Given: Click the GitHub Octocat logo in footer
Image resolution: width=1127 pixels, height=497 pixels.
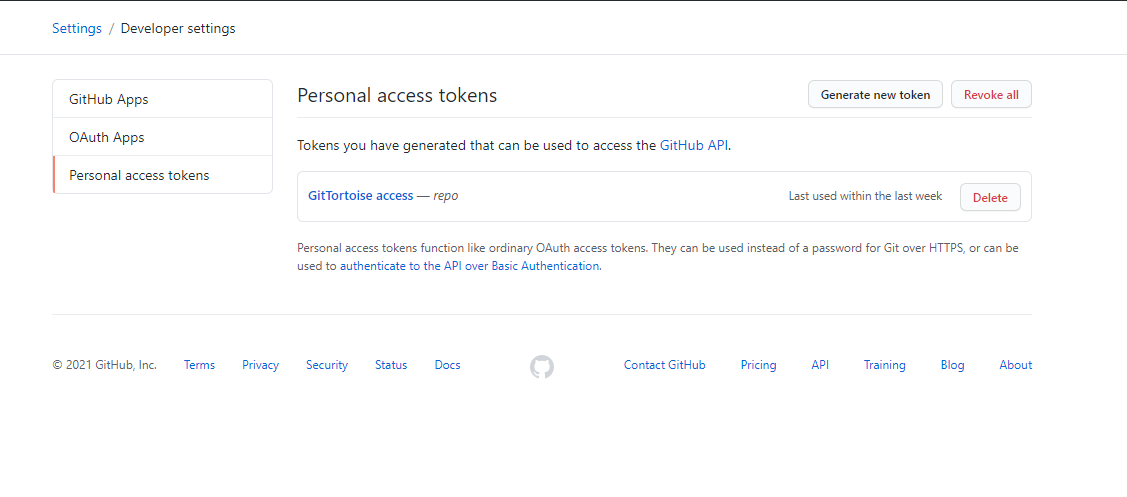Looking at the screenshot, I should pyautogui.click(x=542, y=367).
